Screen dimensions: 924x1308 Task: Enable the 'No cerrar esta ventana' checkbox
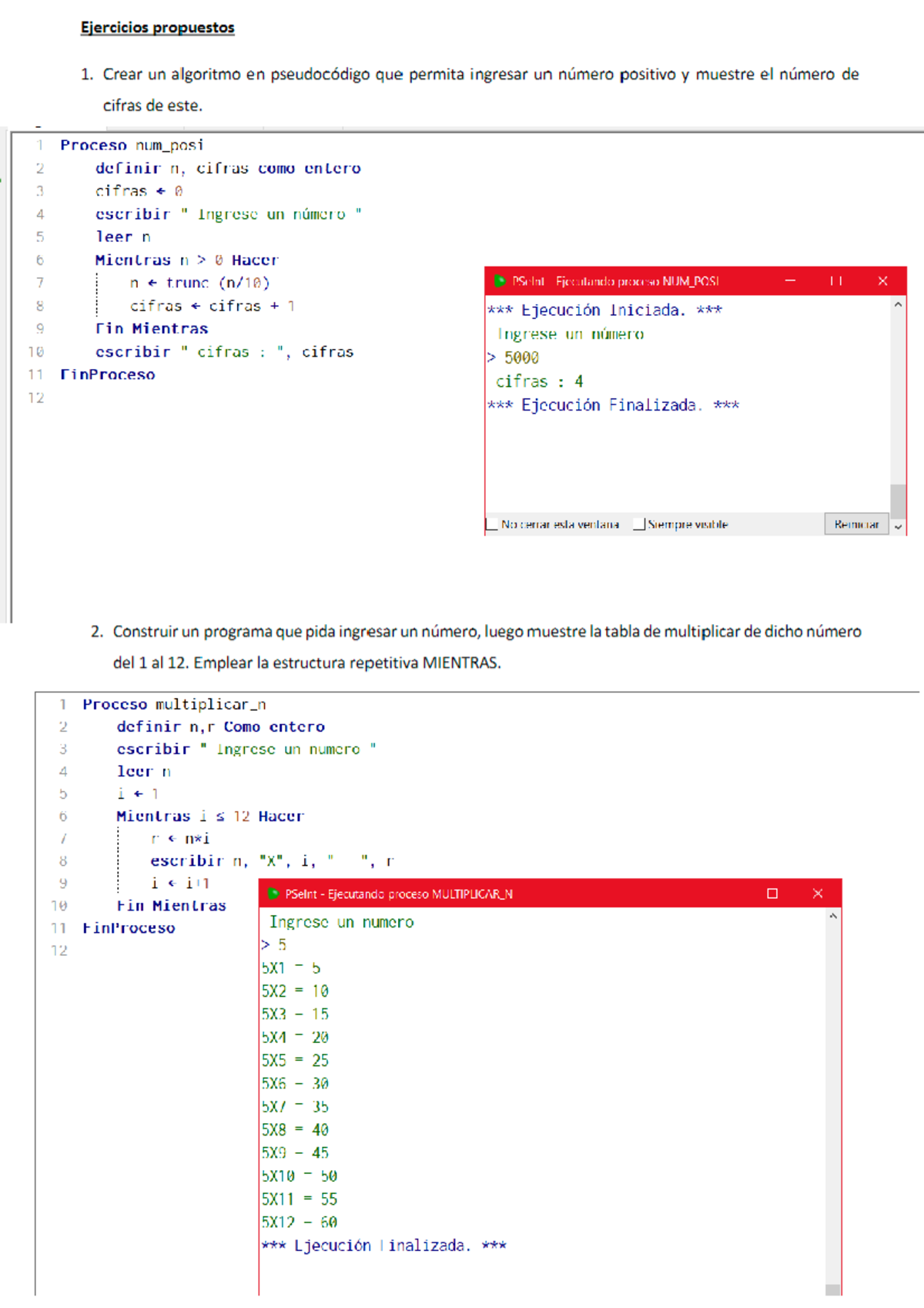491,525
